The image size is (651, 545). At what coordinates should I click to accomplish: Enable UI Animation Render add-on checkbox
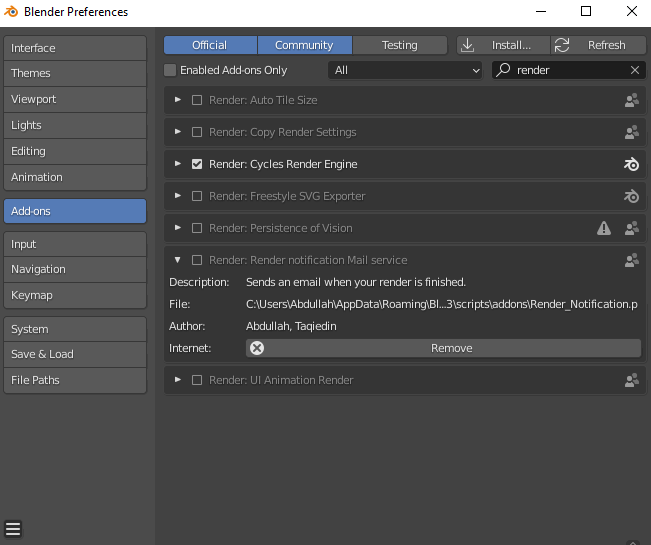[197, 380]
